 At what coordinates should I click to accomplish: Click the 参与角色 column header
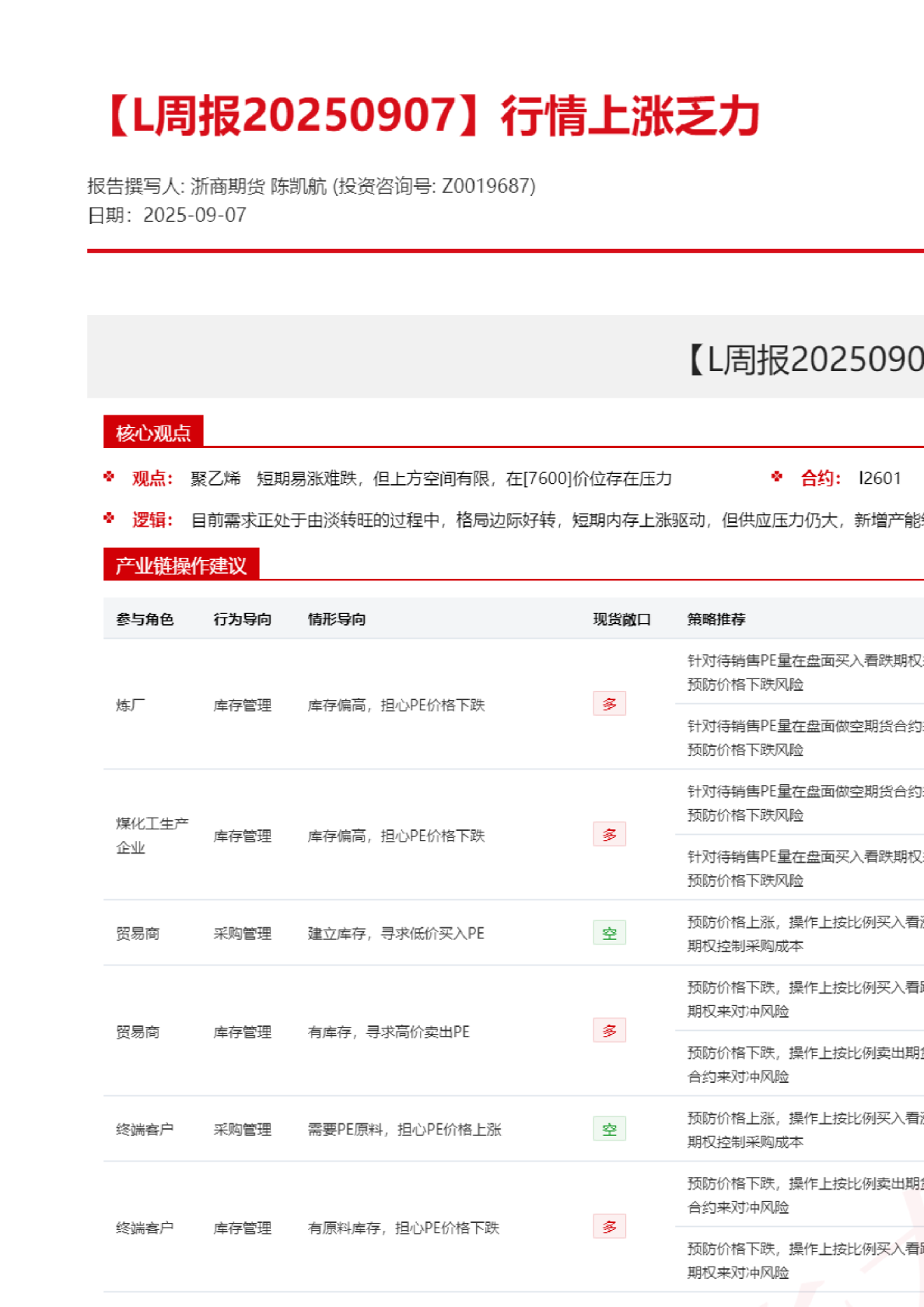[145, 619]
